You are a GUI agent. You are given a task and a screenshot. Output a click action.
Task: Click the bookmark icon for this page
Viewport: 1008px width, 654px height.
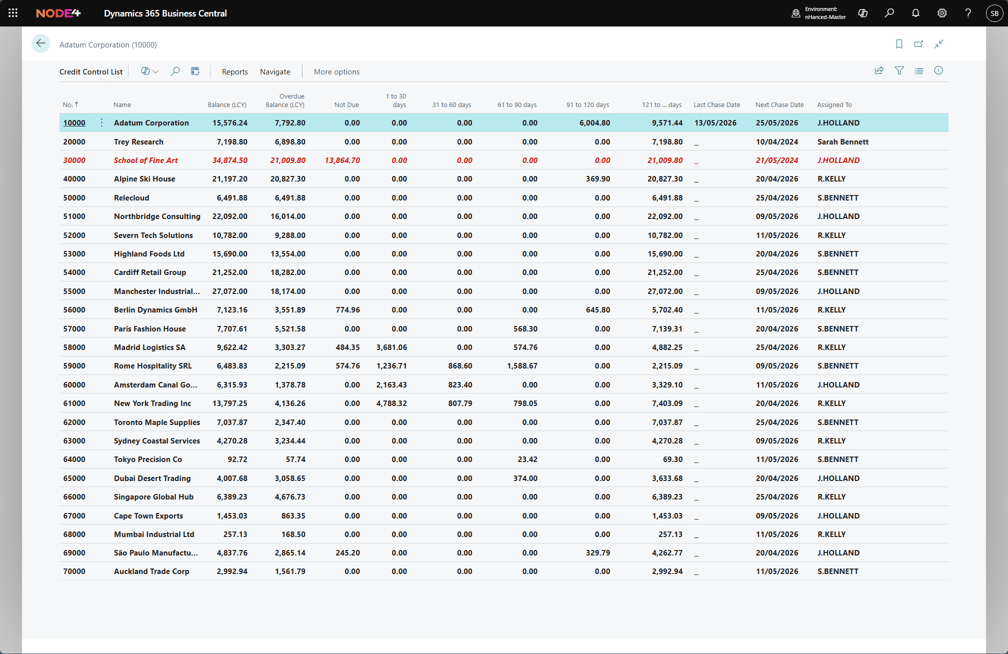coord(899,44)
